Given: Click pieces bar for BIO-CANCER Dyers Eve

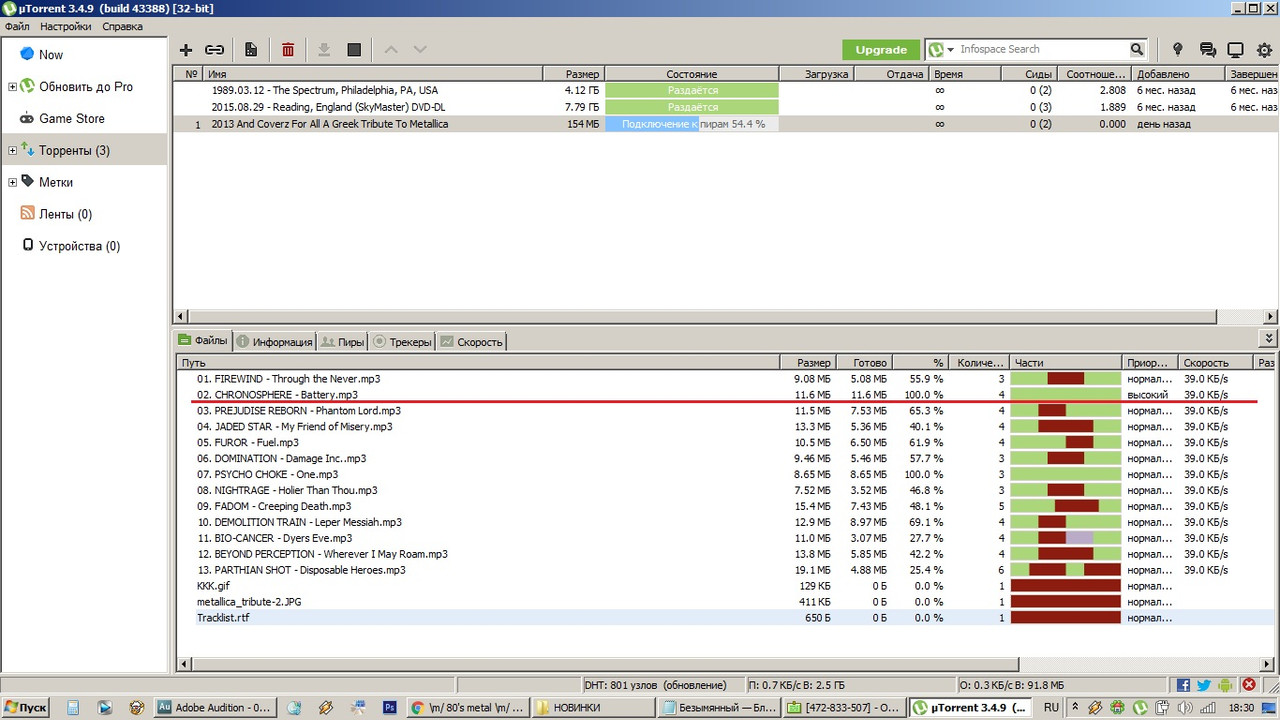Looking at the screenshot, I should (x=1065, y=538).
